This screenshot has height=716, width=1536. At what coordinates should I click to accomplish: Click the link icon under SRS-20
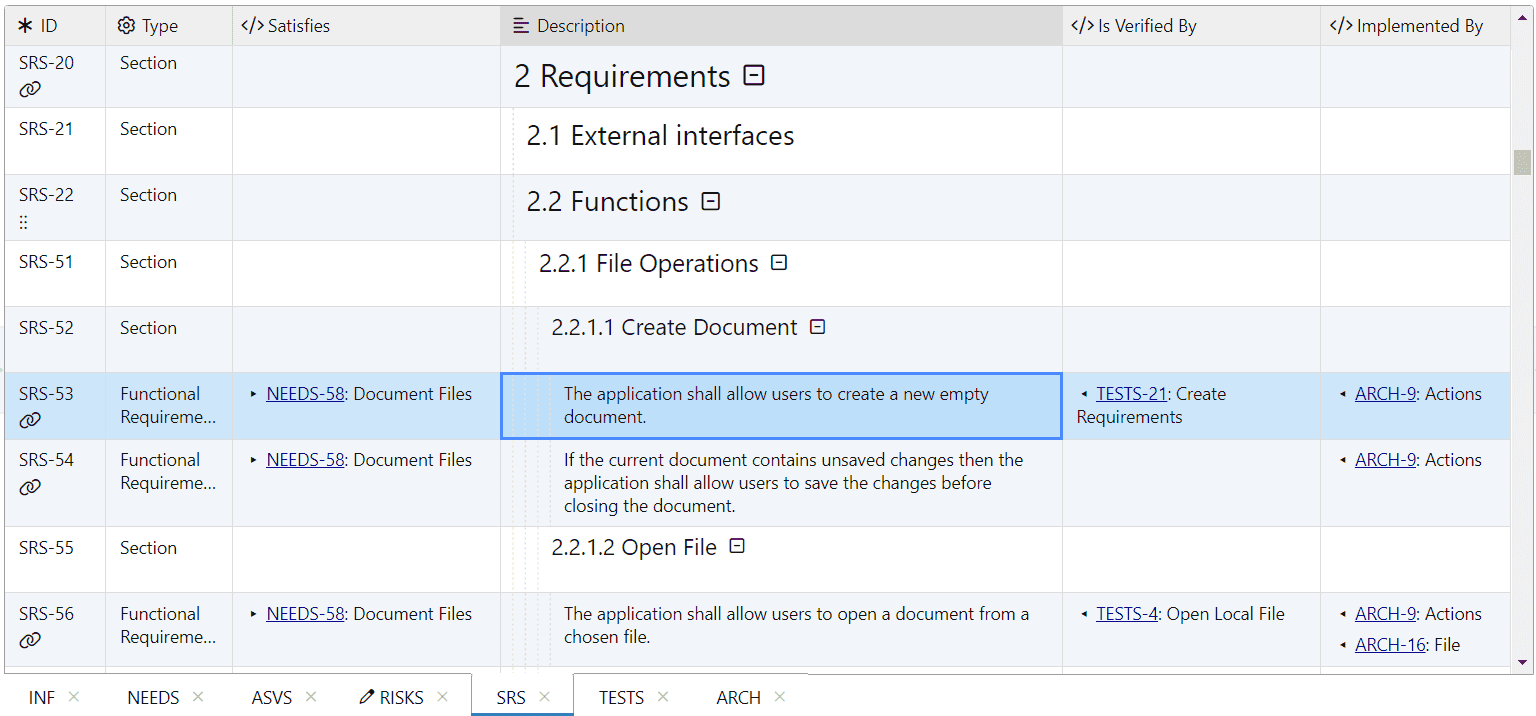click(30, 89)
